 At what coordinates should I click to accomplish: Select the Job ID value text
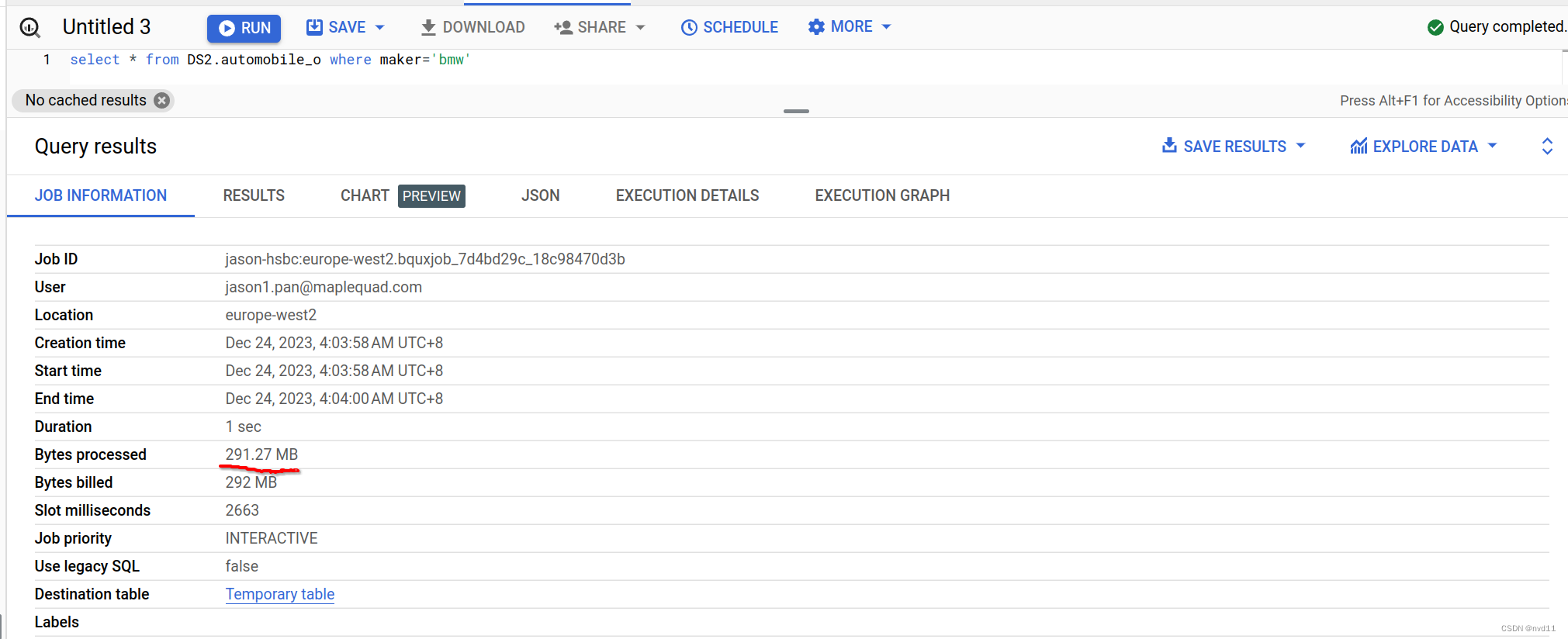425,259
